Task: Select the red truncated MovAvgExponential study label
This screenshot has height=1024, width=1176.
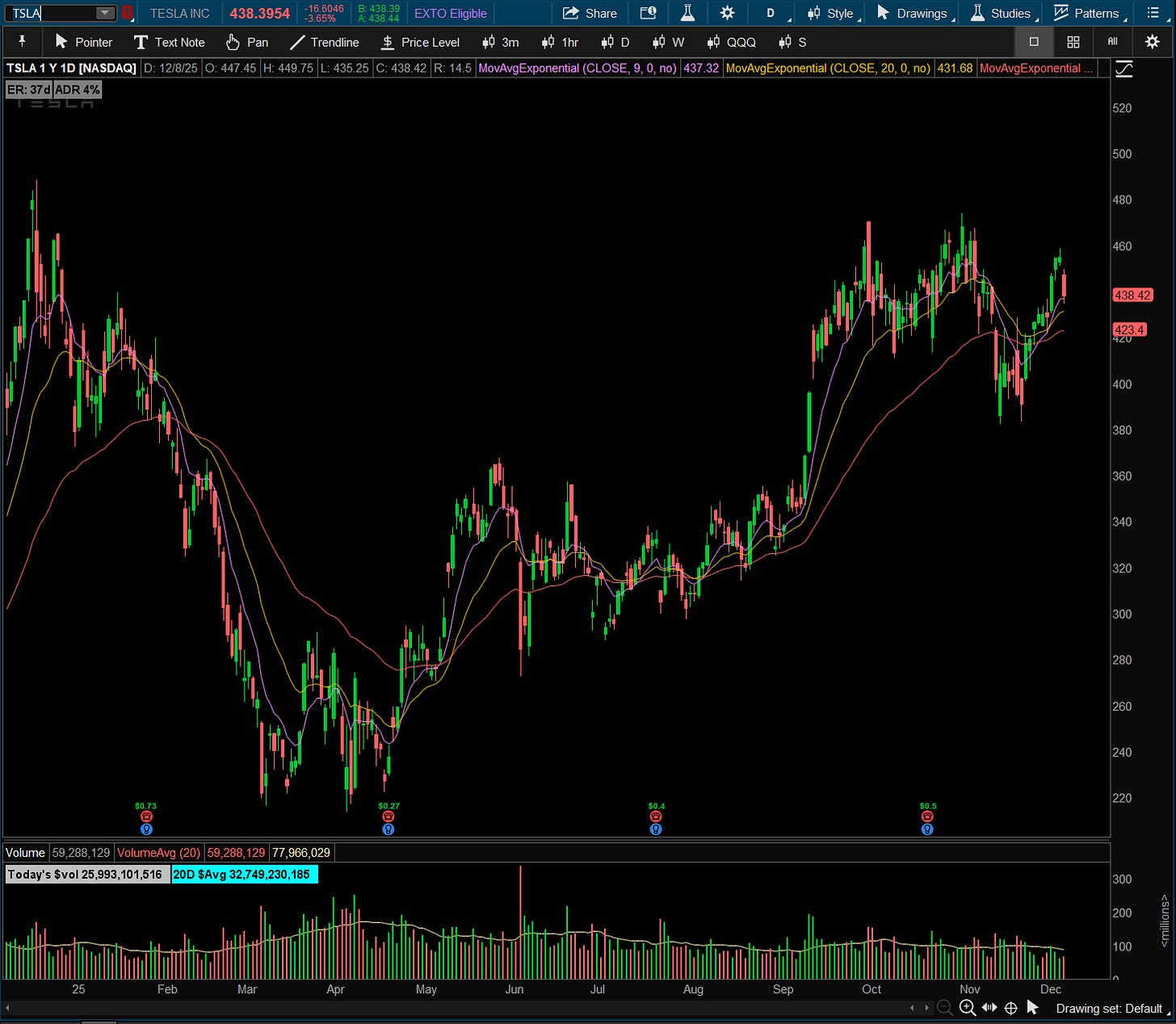Action: pyautogui.click(x=1036, y=68)
